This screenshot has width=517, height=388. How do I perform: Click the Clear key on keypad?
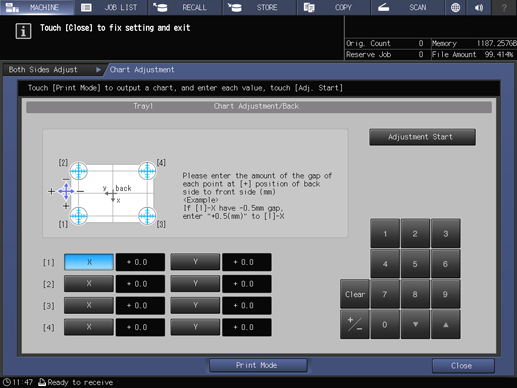(x=355, y=294)
